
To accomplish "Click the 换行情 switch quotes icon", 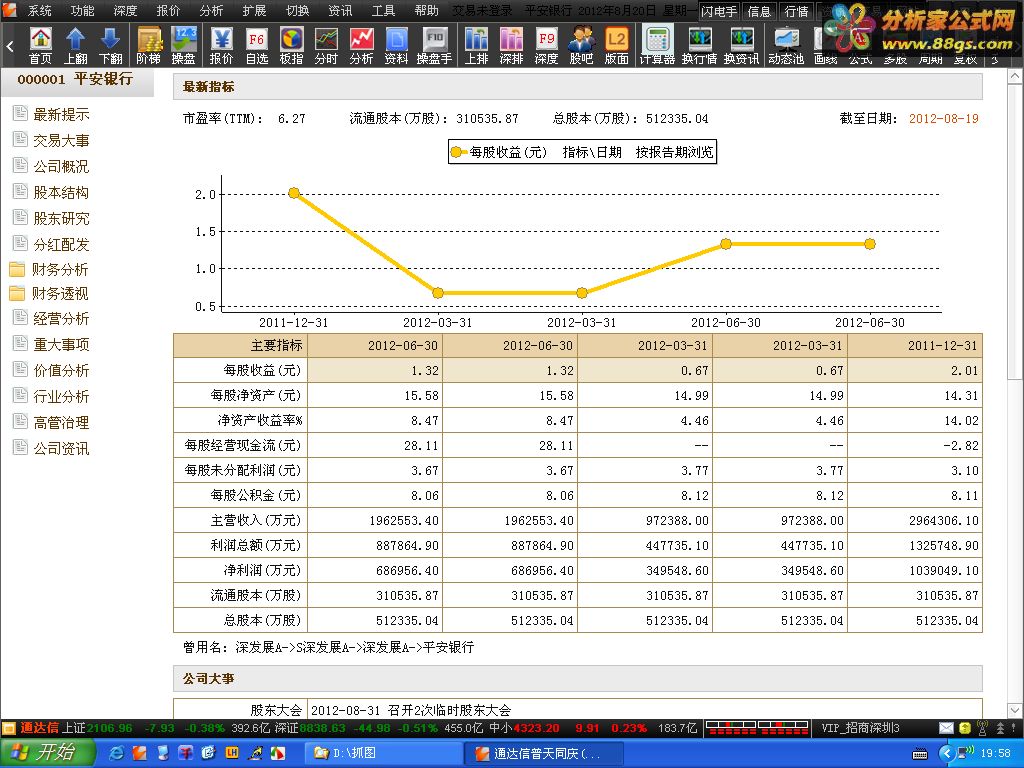I will [x=699, y=45].
